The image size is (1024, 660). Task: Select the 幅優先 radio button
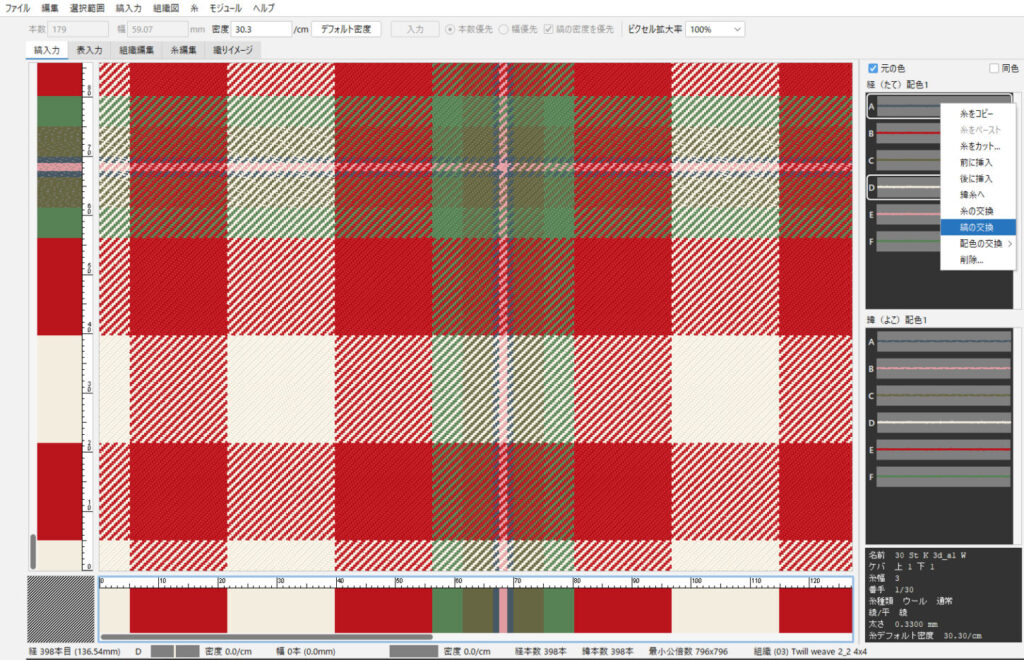[x=504, y=29]
